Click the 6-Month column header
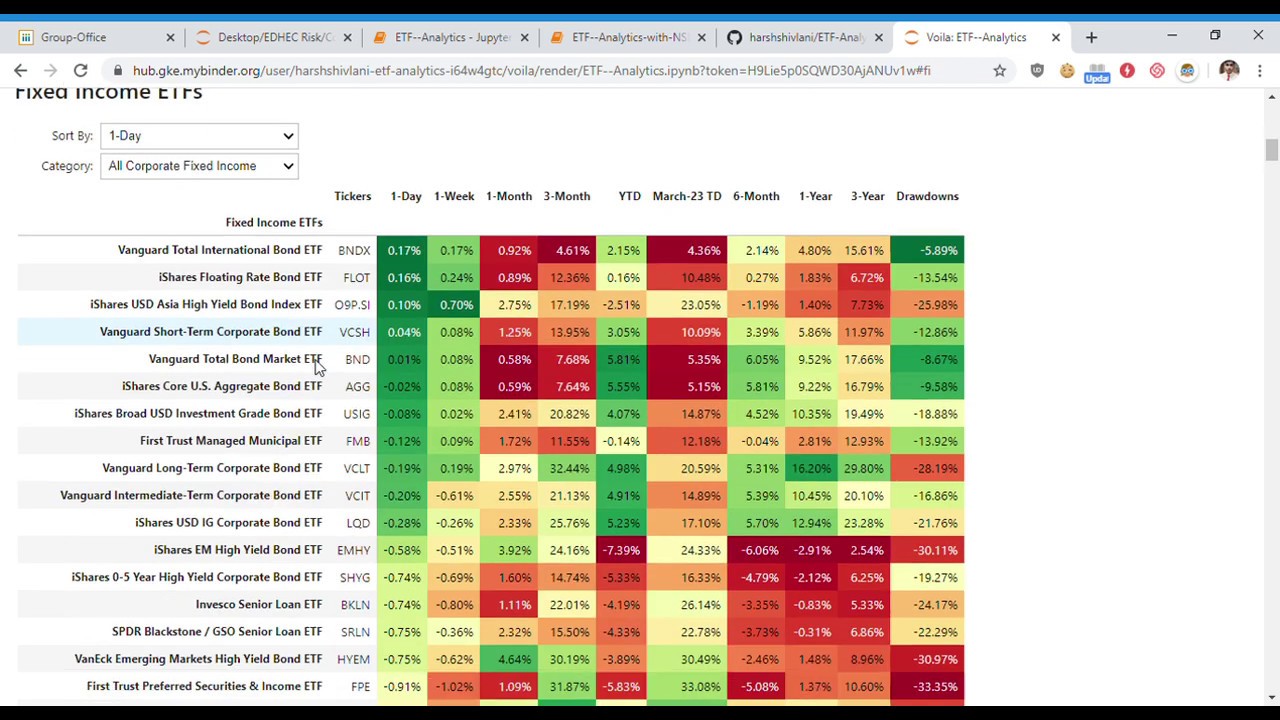The width and height of the screenshot is (1280, 720). (x=756, y=196)
